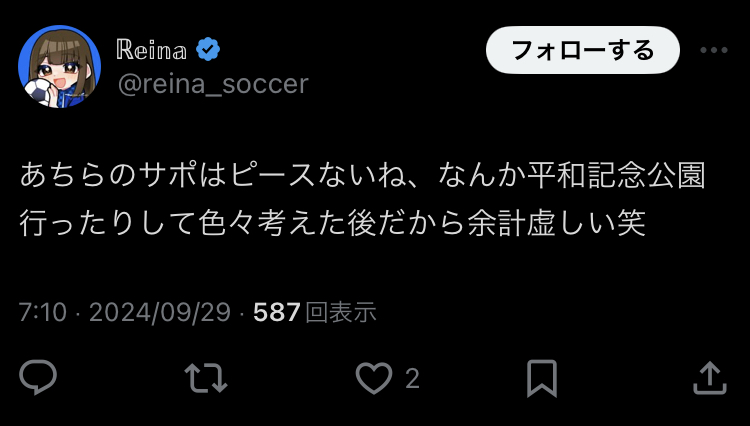Open the reply comment bubble icon
The image size is (750, 426).
38,377
